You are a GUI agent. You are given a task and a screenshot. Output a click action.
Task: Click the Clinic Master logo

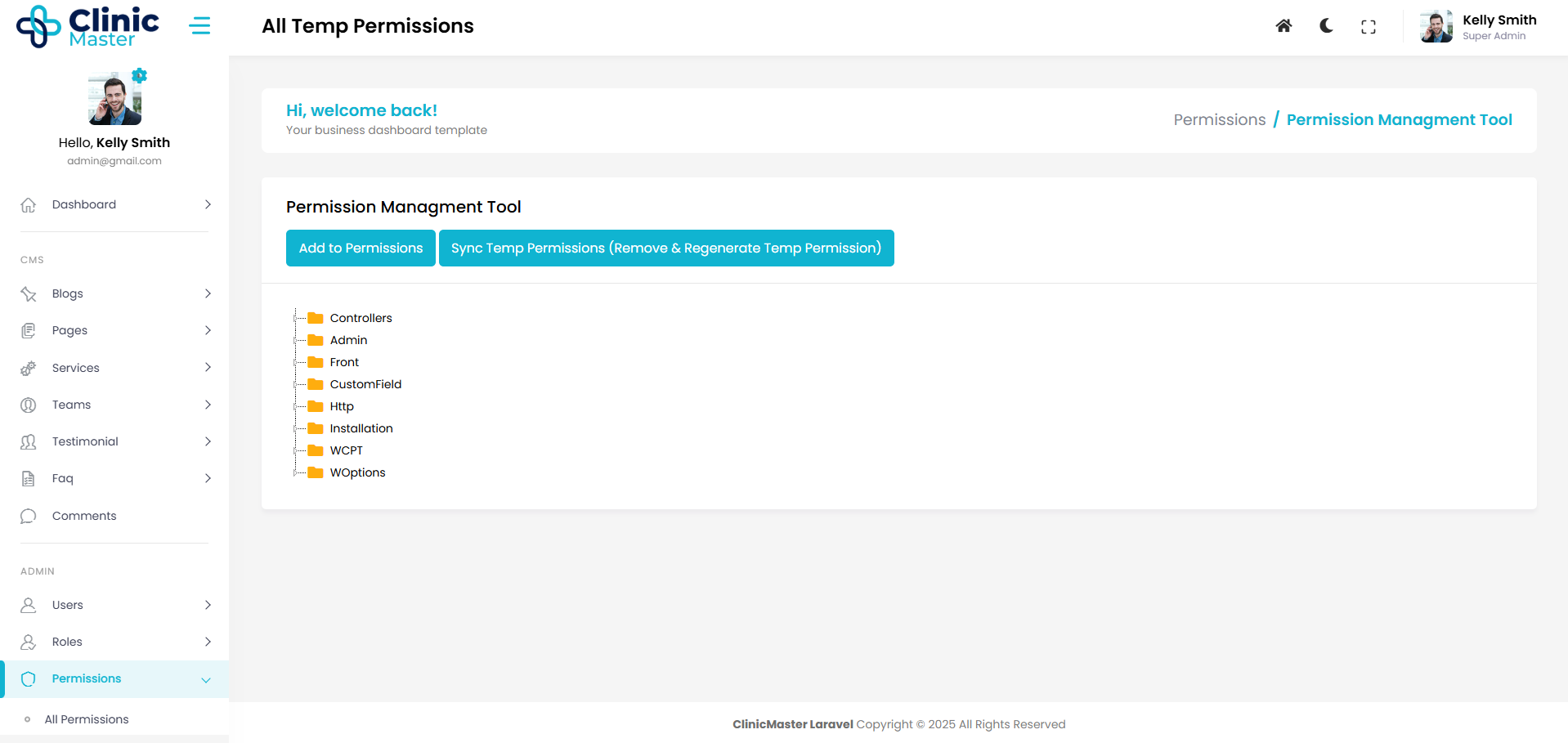(88, 27)
